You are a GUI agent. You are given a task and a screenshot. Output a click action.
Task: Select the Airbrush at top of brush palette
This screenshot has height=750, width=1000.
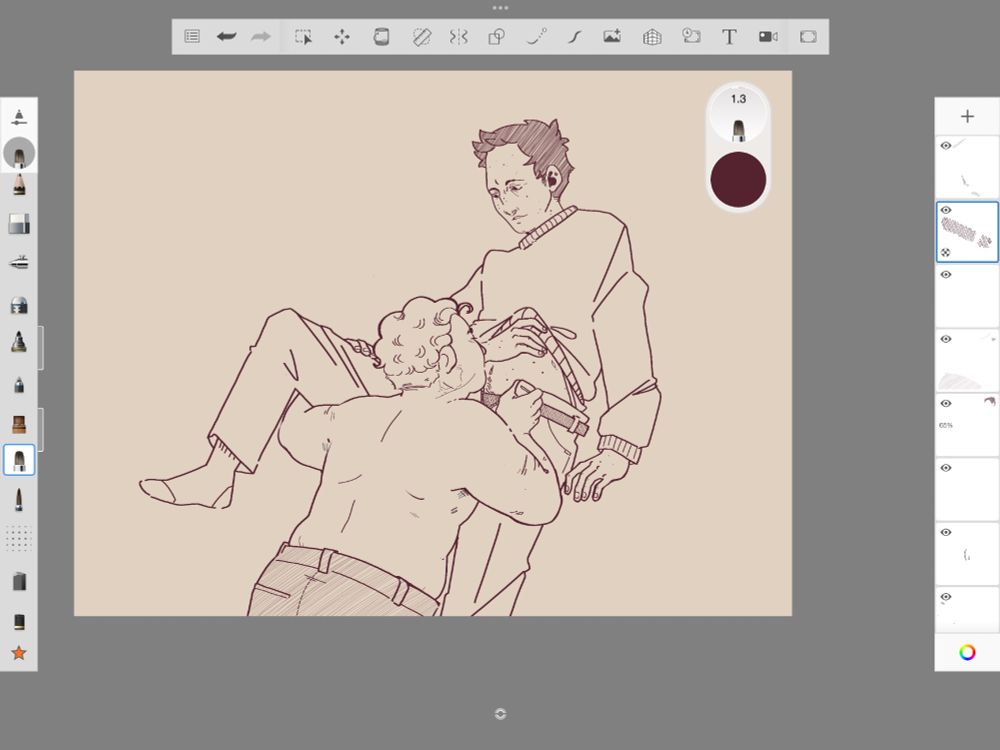pos(17,115)
